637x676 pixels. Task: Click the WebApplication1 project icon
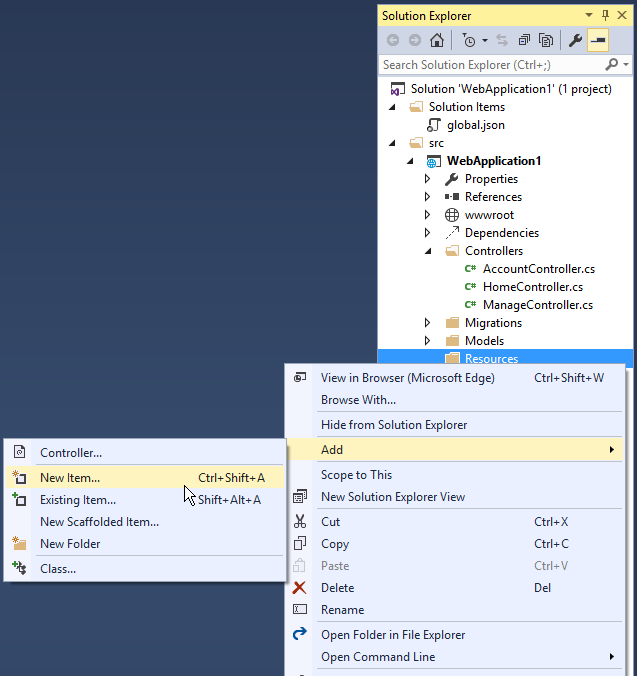434,162
